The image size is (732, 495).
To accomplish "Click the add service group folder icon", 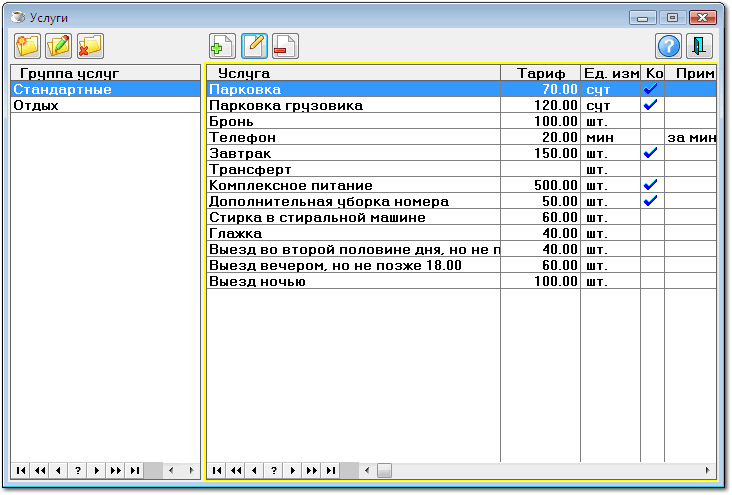I will (27, 45).
